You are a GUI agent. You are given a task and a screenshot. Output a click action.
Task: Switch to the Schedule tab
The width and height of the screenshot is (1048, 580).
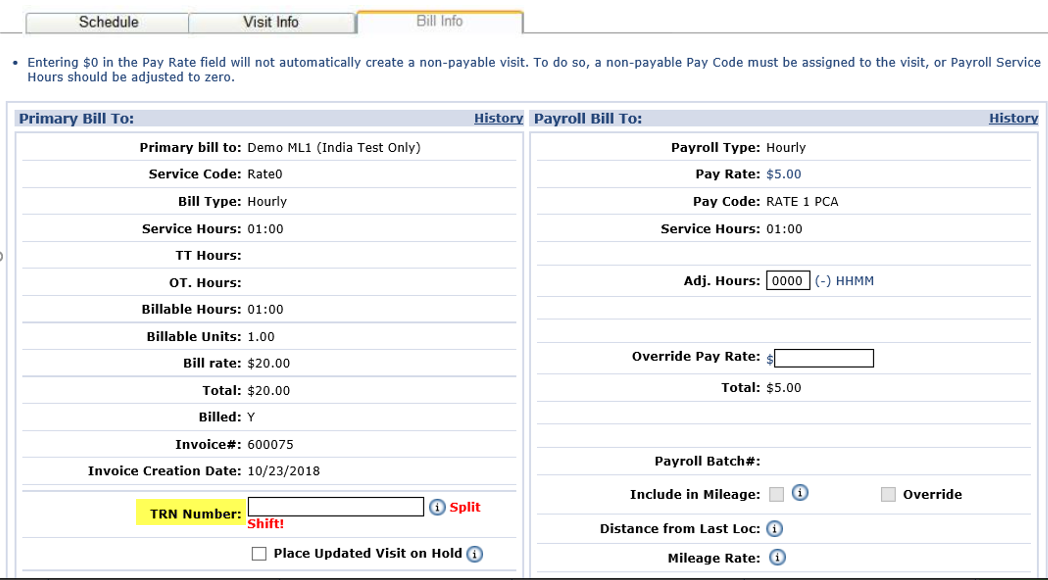pyautogui.click(x=108, y=22)
